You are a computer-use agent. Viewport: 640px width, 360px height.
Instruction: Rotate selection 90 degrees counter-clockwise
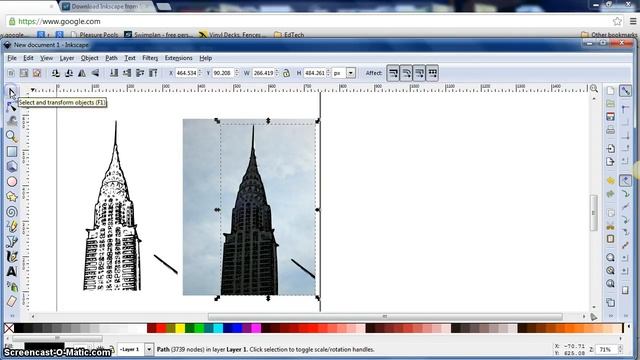[56, 73]
